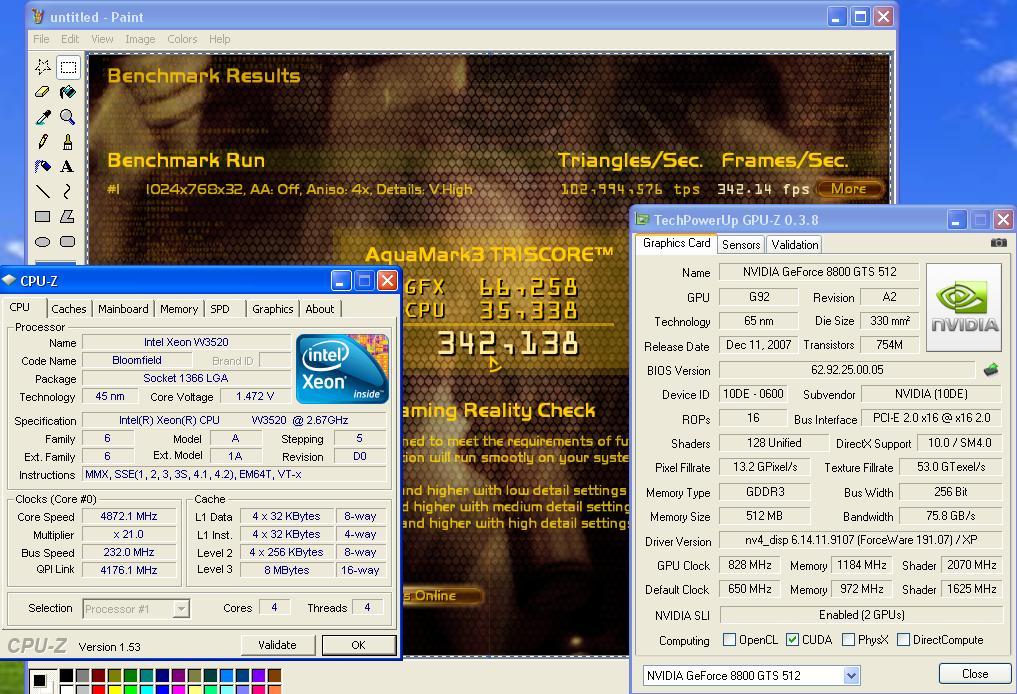Click the Core Speed value 4872.1 MHz
Screen dimensions: 1017x694
[129, 517]
